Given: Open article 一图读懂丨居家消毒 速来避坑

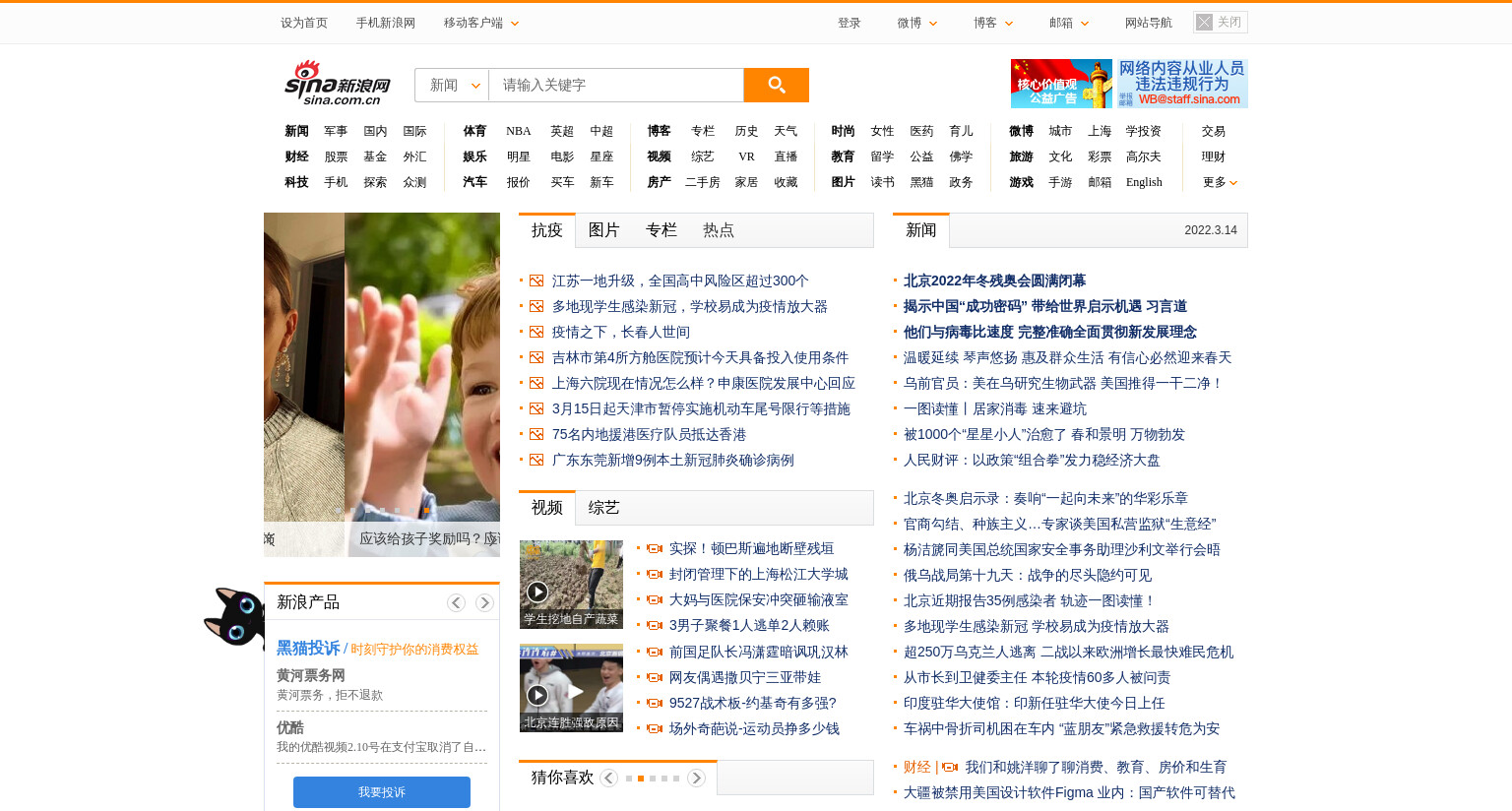Looking at the screenshot, I should pos(995,408).
